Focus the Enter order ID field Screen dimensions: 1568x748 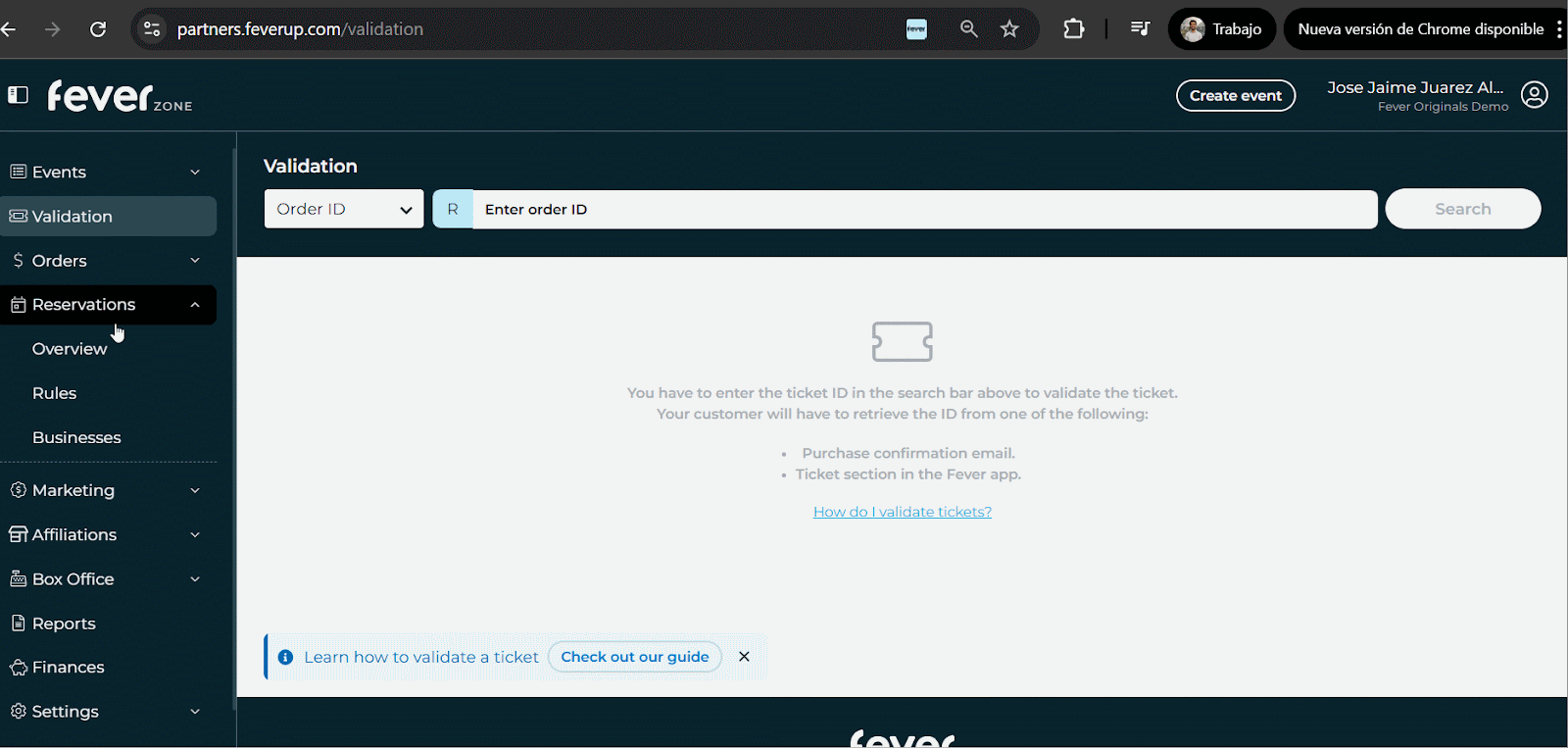pos(925,209)
